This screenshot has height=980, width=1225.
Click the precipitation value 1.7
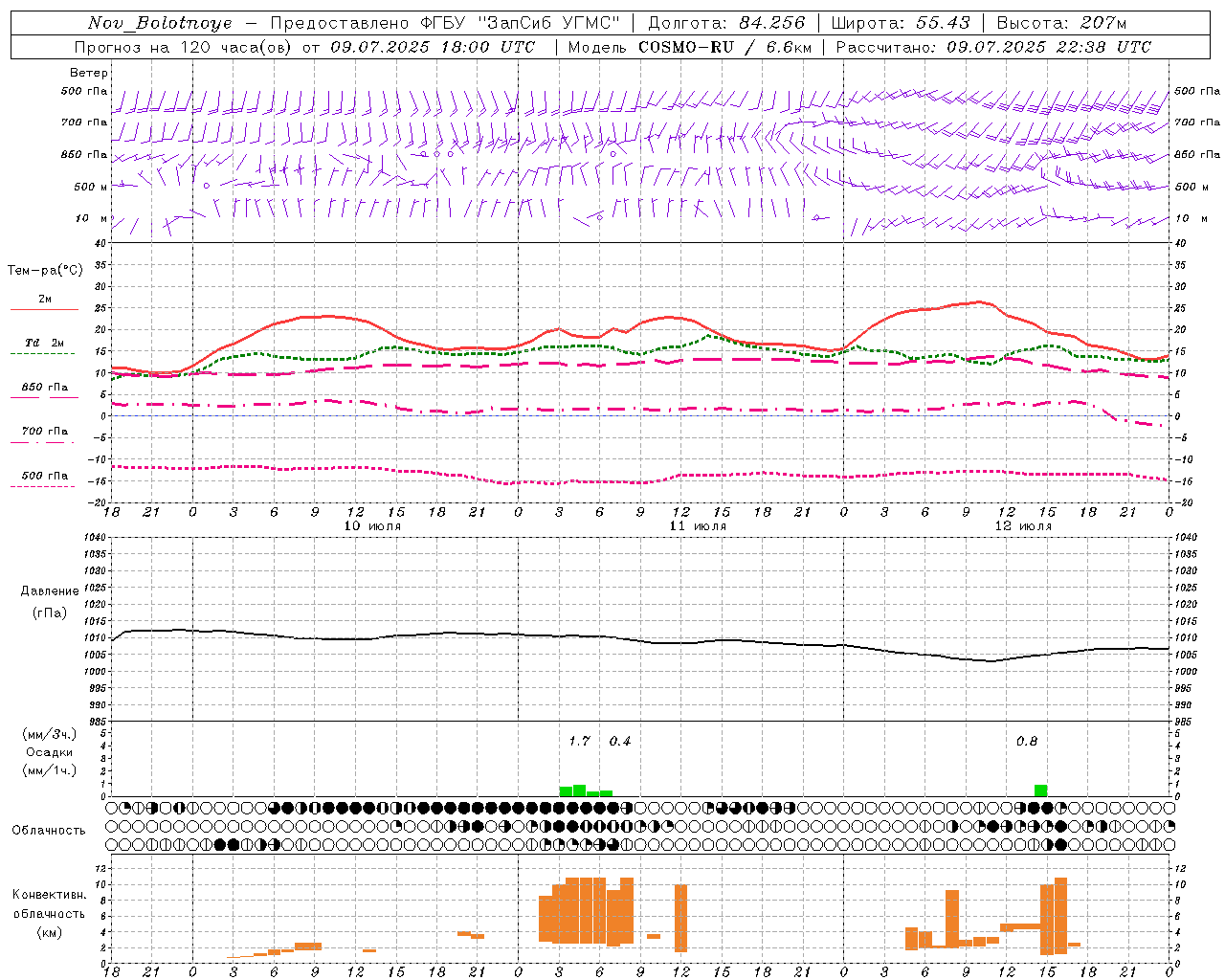[579, 742]
